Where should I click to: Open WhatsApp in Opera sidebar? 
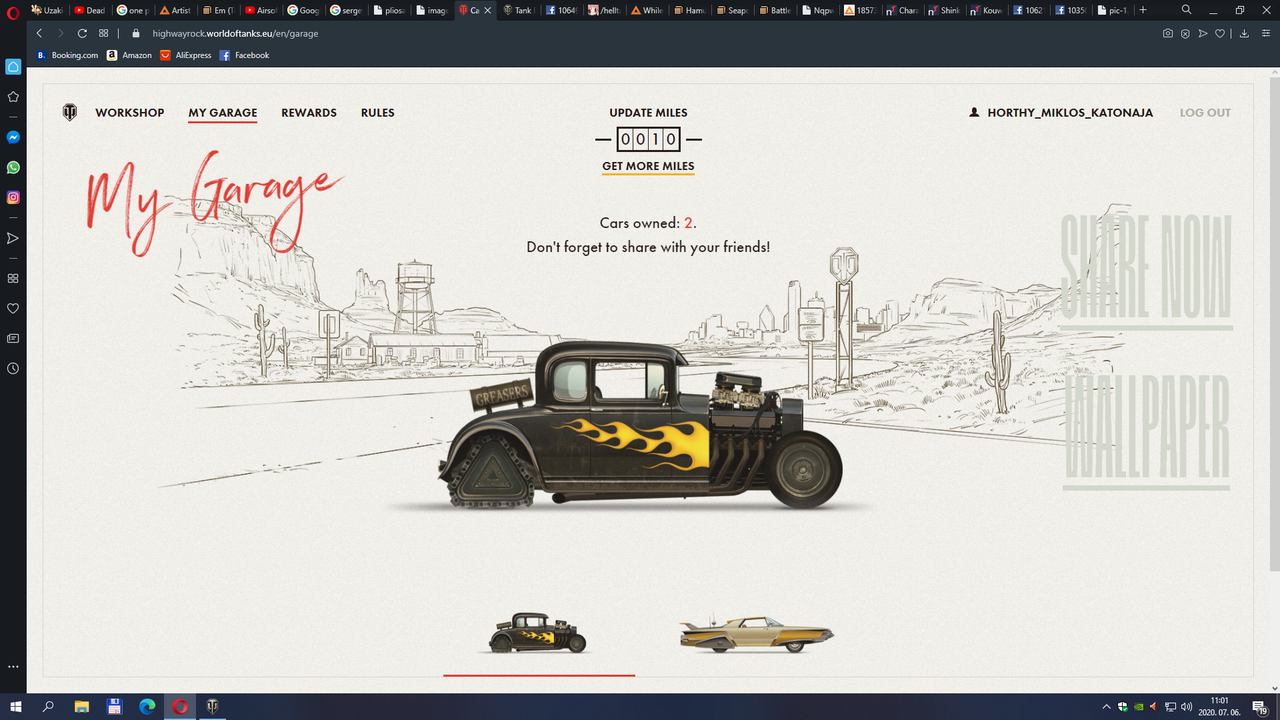[x=13, y=167]
